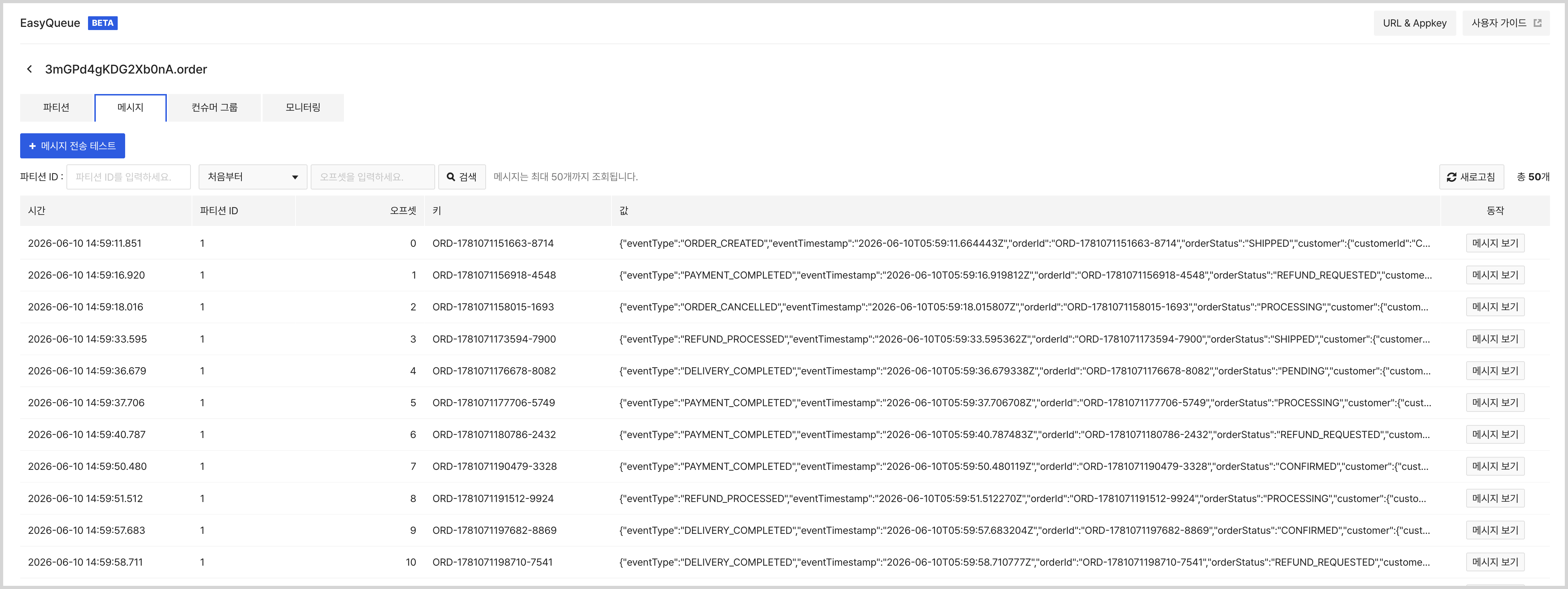Screen dimensions: 1568x589
Task: Open the 모니터링 tab
Action: coord(303,108)
